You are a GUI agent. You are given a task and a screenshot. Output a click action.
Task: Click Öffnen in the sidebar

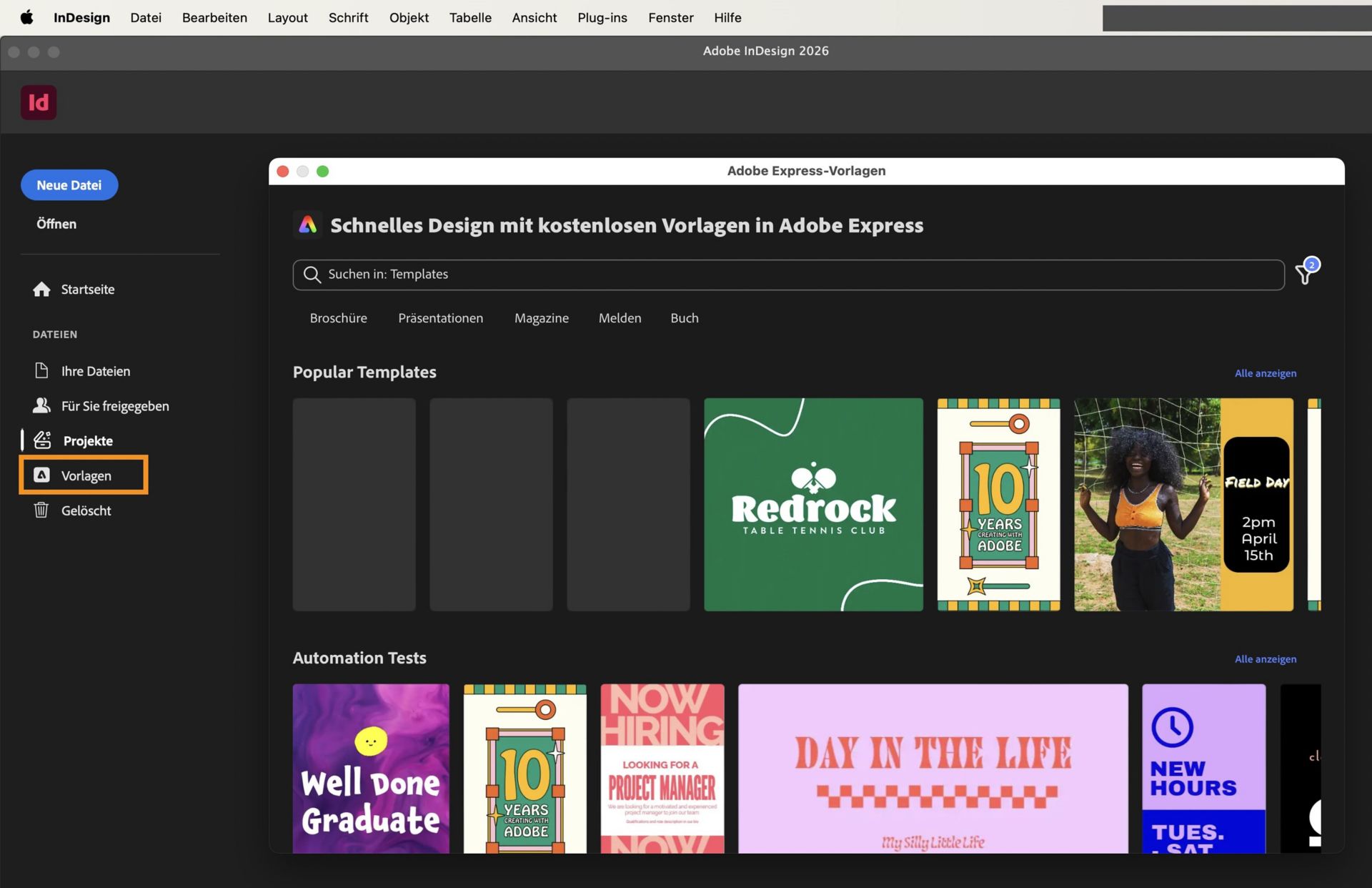56,223
